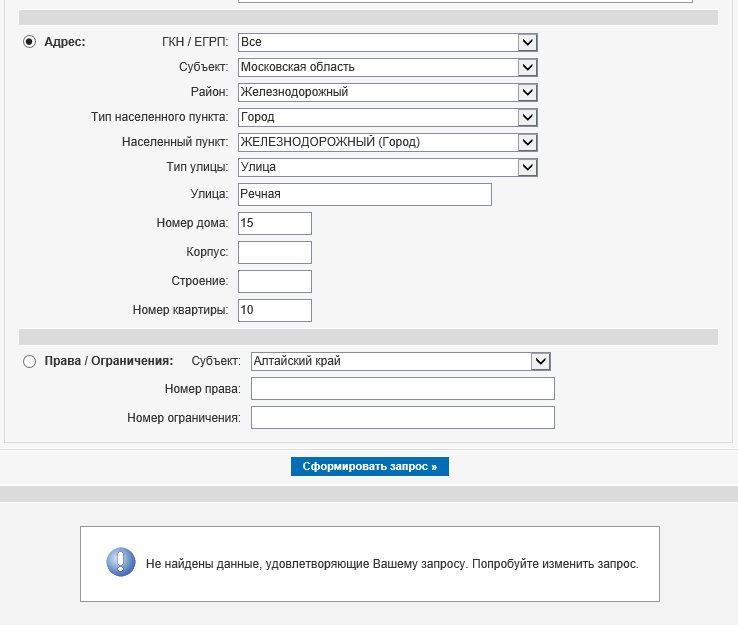This screenshot has width=738, height=625.
Task: Click the ГКН / ЕГРП: label
Action: (x=195, y=42)
